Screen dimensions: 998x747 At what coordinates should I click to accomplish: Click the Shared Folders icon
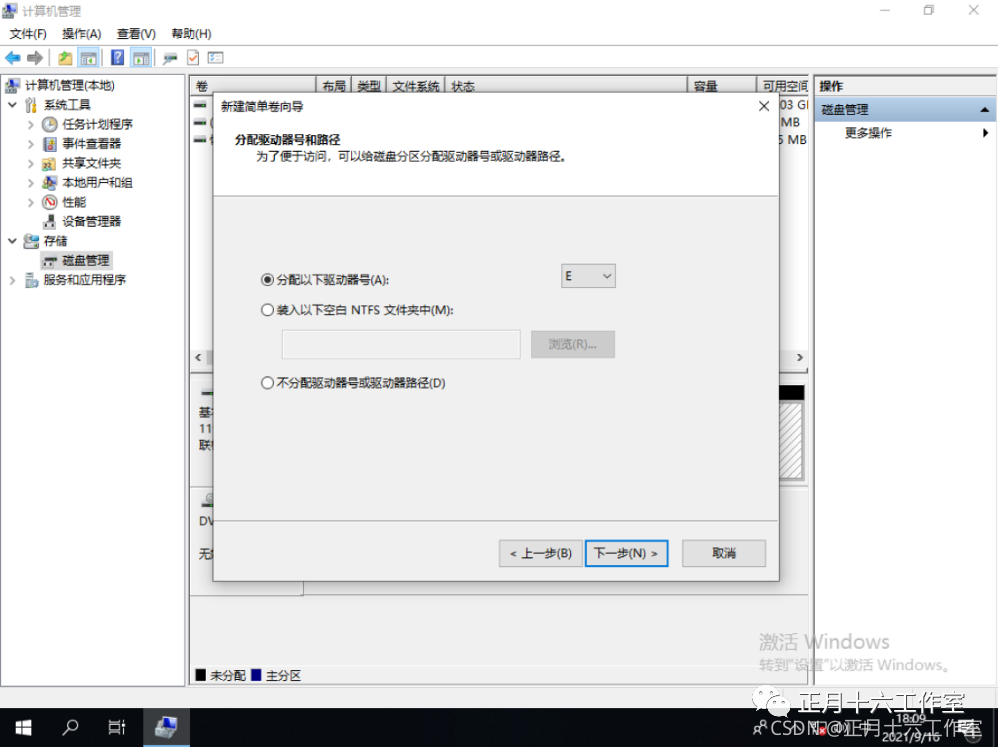pyautogui.click(x=48, y=163)
